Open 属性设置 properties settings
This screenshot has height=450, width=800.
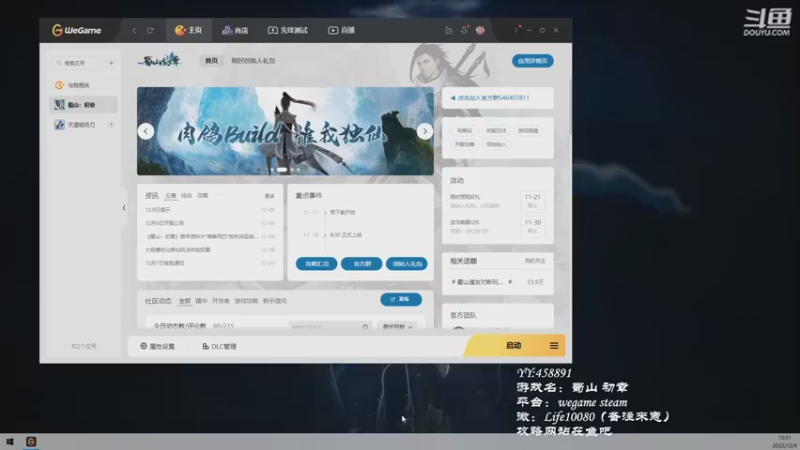click(158, 346)
